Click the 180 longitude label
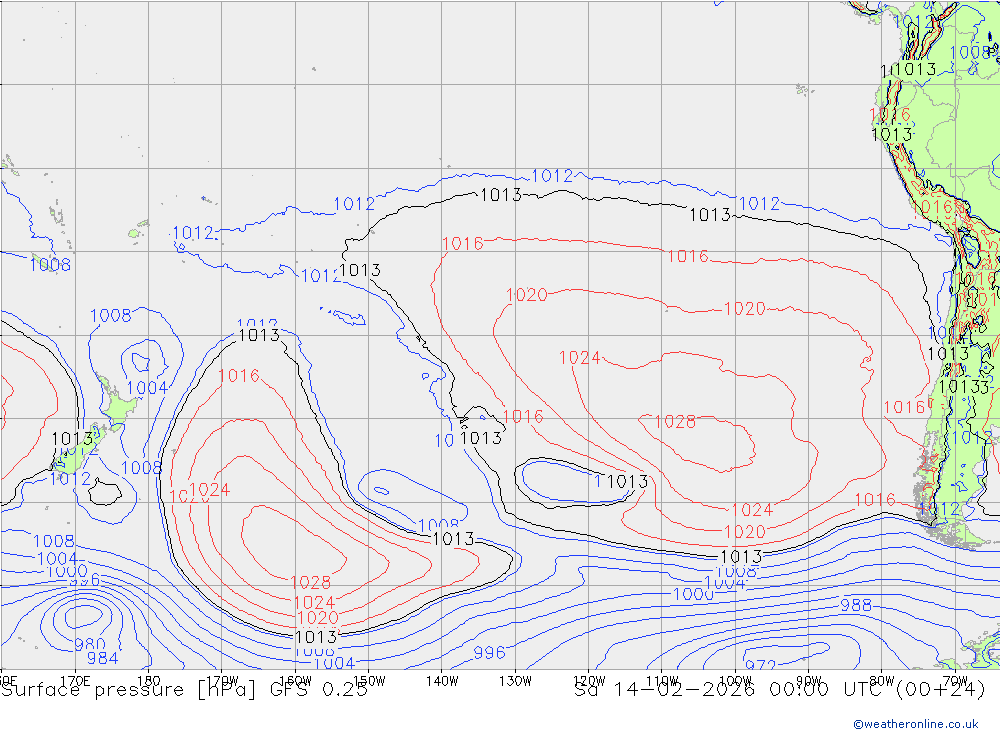The image size is (1000, 733). point(148,681)
